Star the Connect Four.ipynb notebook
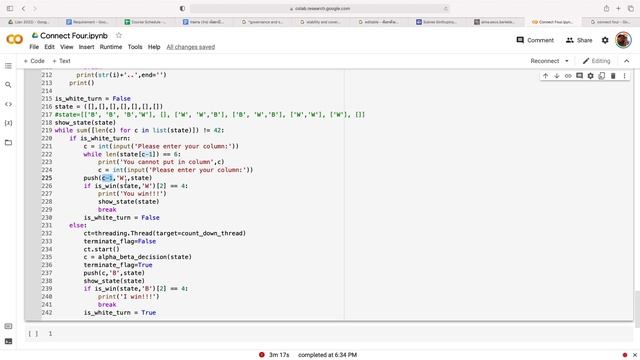Image resolution: width=640 pixels, height=360 pixels. pos(119,36)
